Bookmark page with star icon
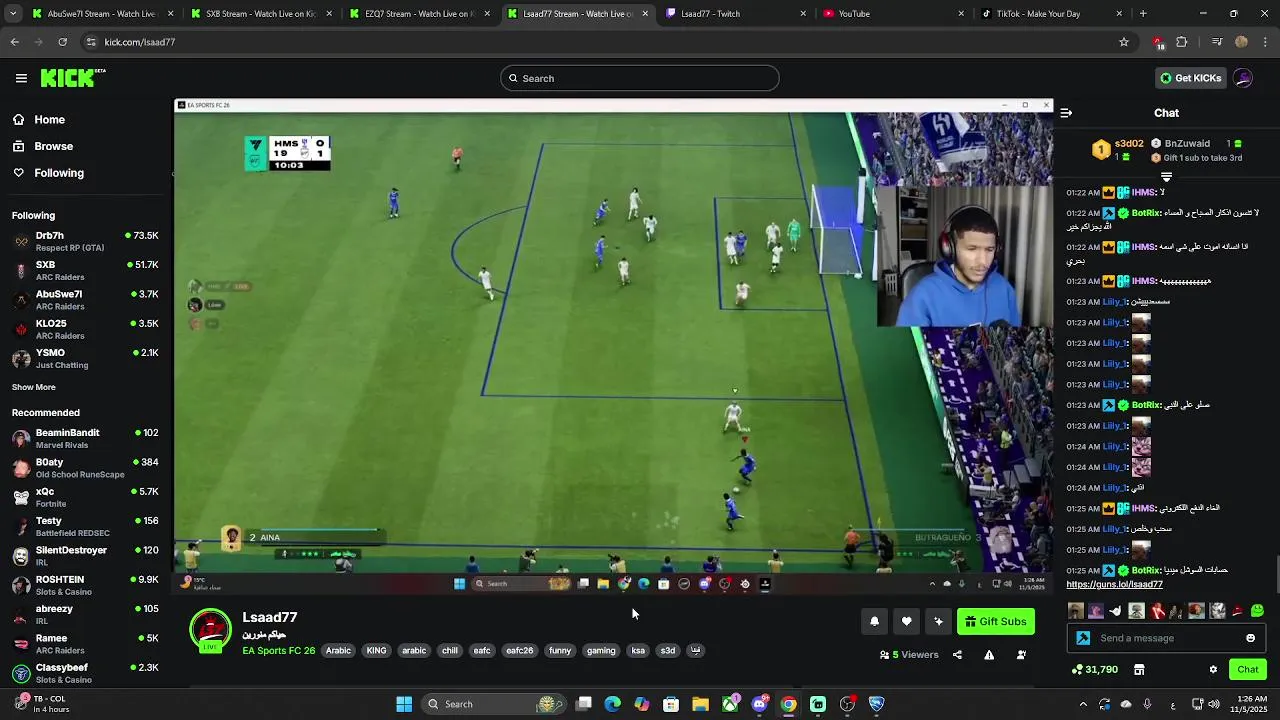The width and height of the screenshot is (1280, 720). [x=1124, y=42]
